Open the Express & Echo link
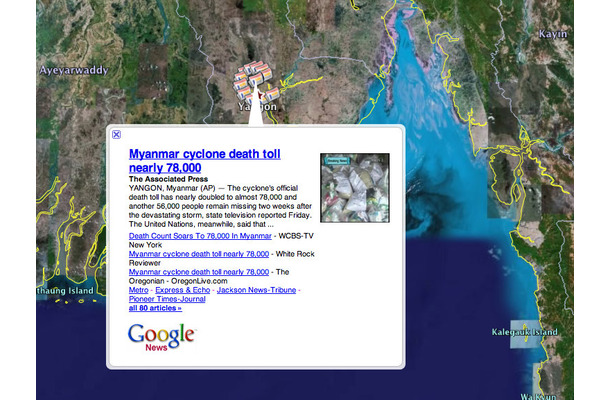 (x=182, y=290)
